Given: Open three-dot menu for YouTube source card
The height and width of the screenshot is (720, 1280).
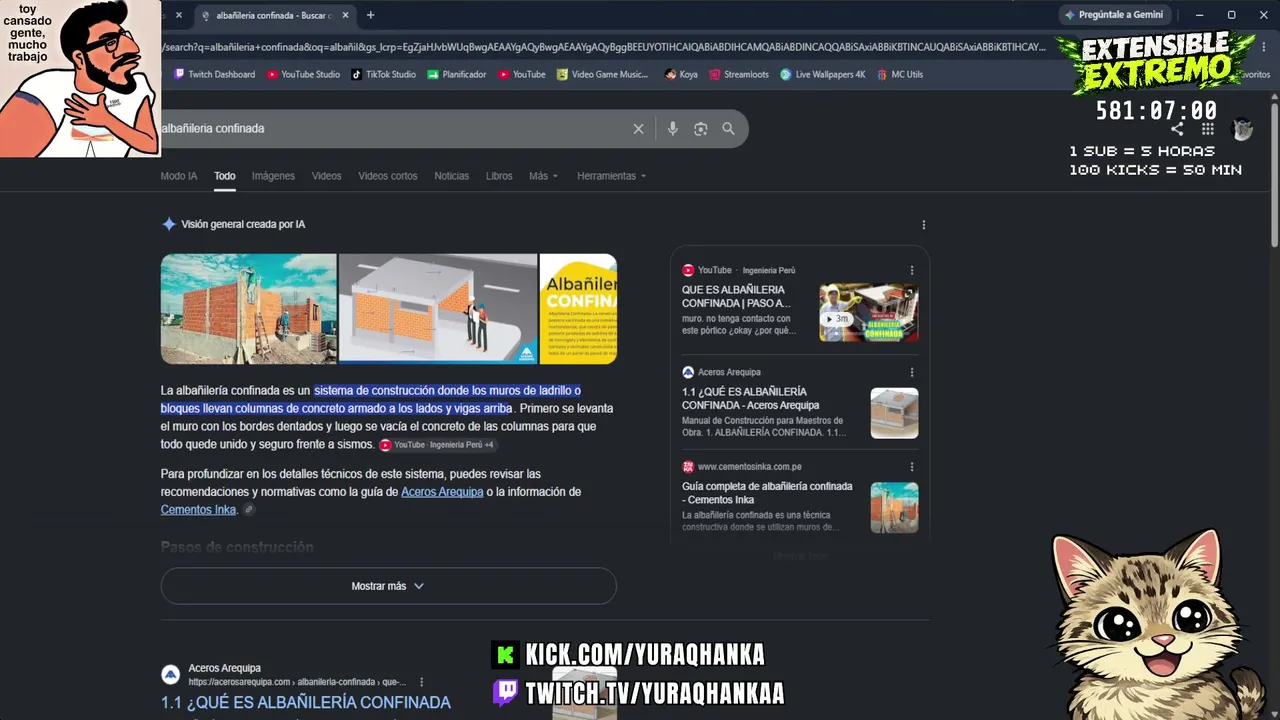Looking at the screenshot, I should click(912, 270).
